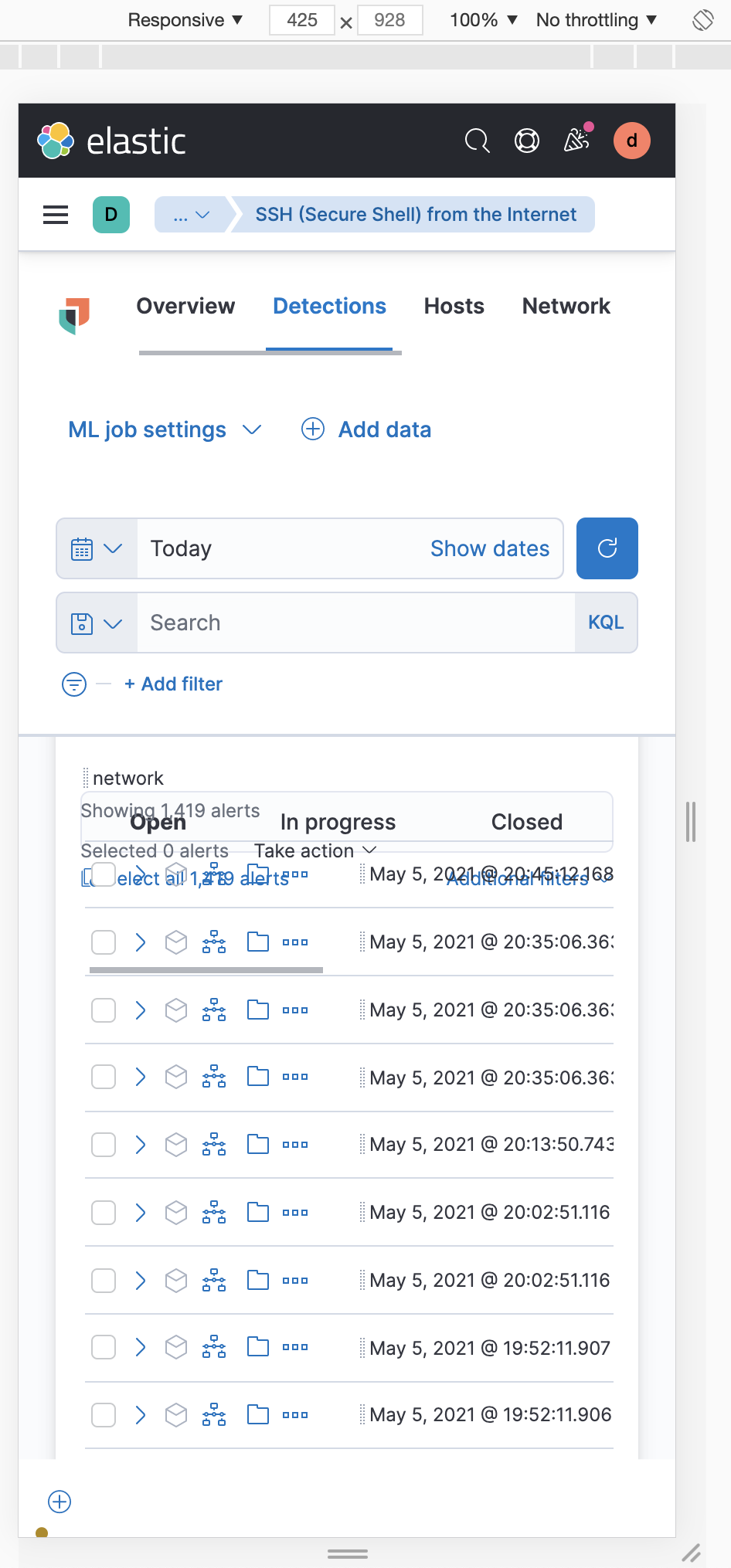Viewport: 731px width, 1568px height.
Task: Open the Responsive device dropdown
Action: (x=185, y=20)
